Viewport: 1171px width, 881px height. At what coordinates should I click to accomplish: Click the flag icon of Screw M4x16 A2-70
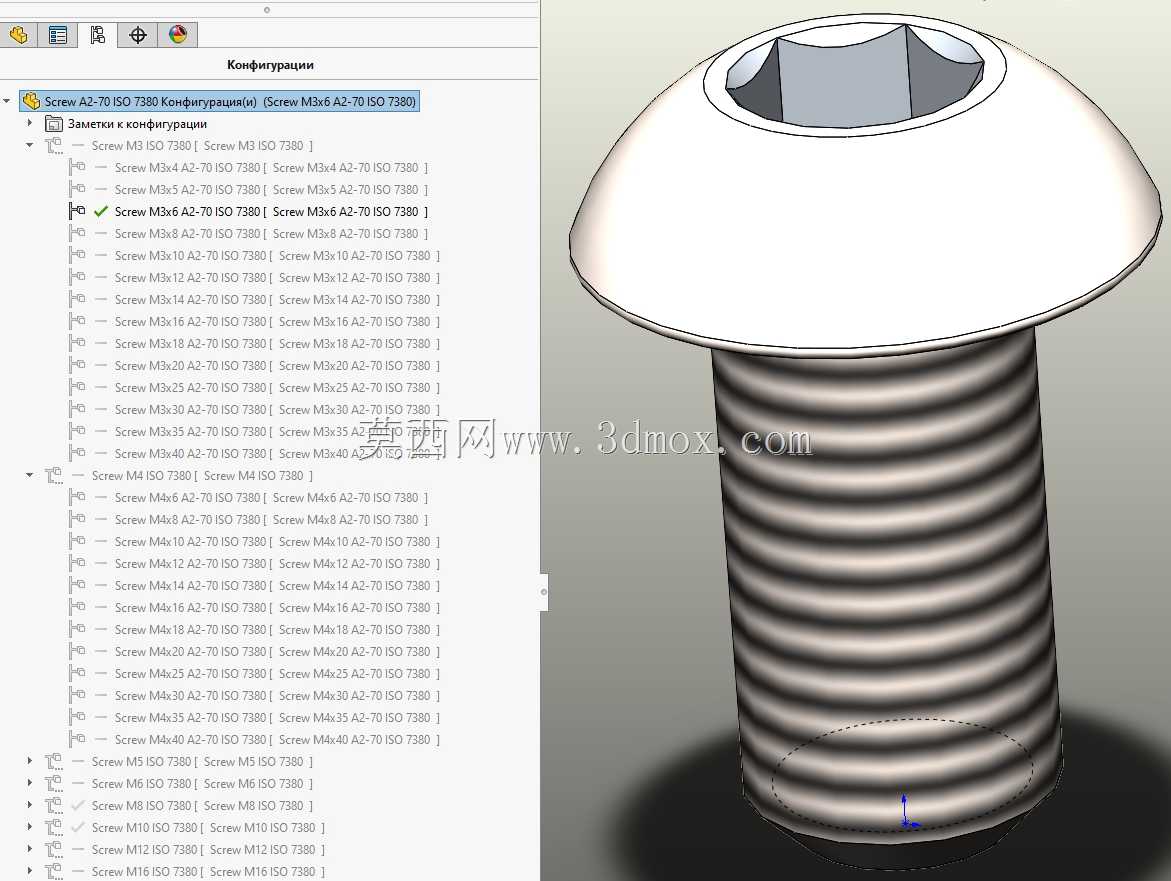pos(77,608)
